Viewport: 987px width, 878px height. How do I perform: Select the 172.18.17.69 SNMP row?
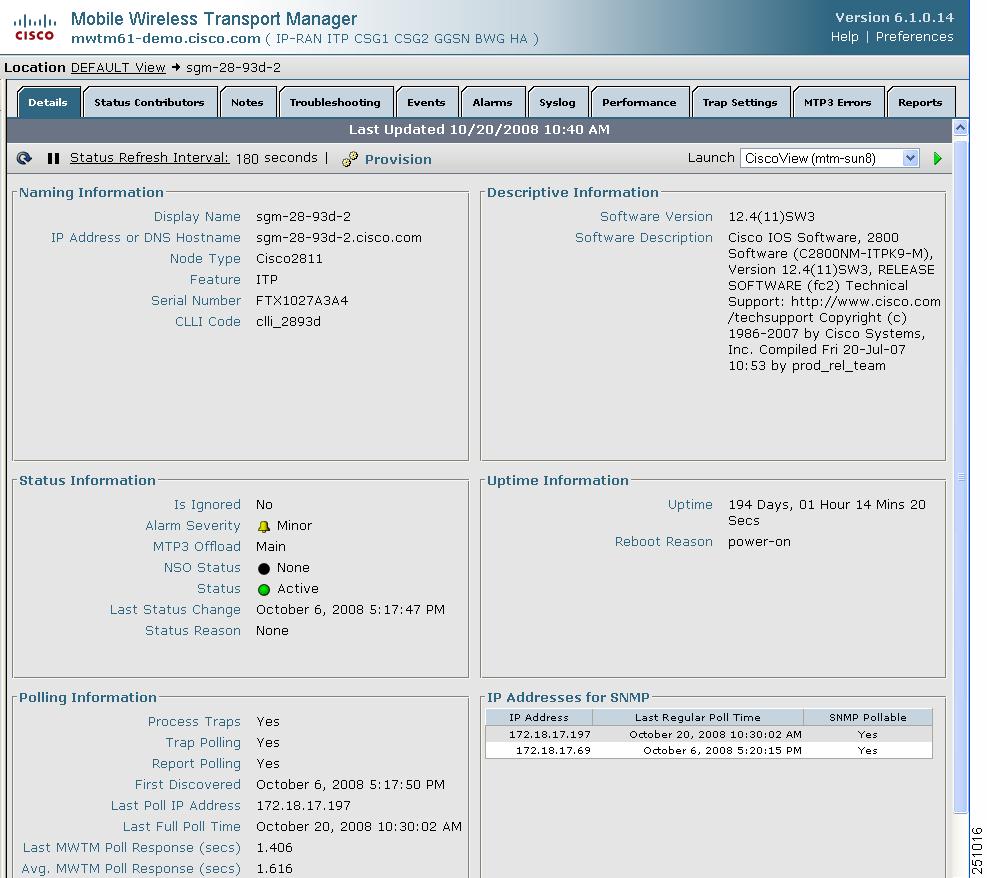[x=709, y=750]
